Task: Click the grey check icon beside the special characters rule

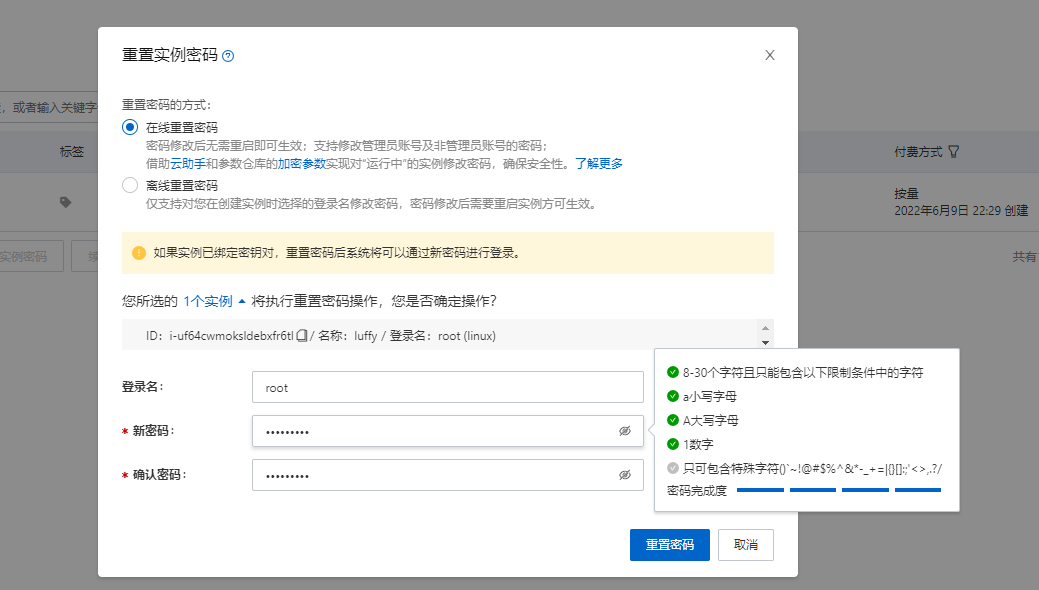Action: [673, 468]
